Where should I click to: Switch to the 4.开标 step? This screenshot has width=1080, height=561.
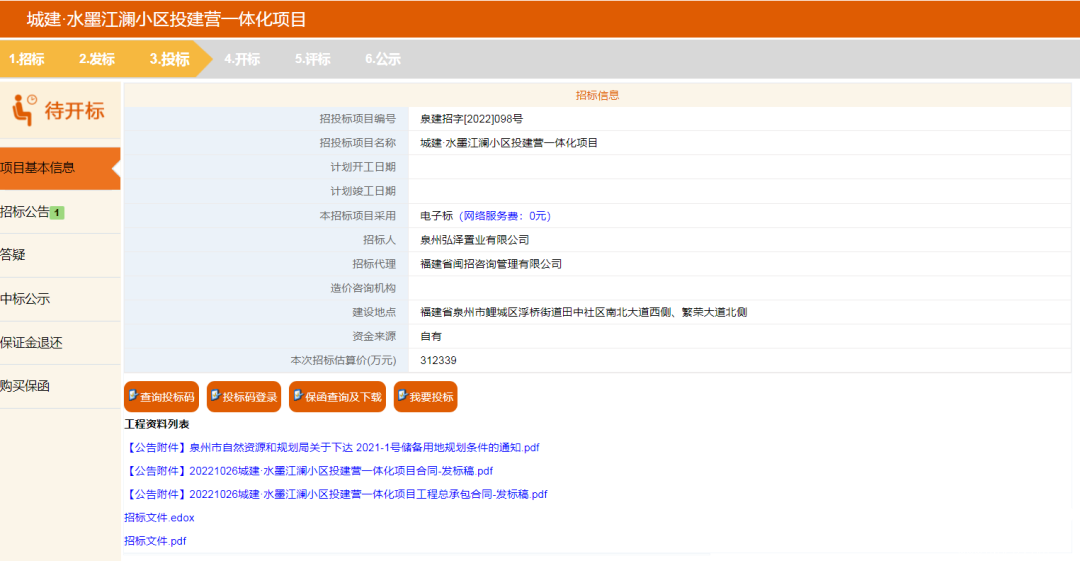[242, 59]
